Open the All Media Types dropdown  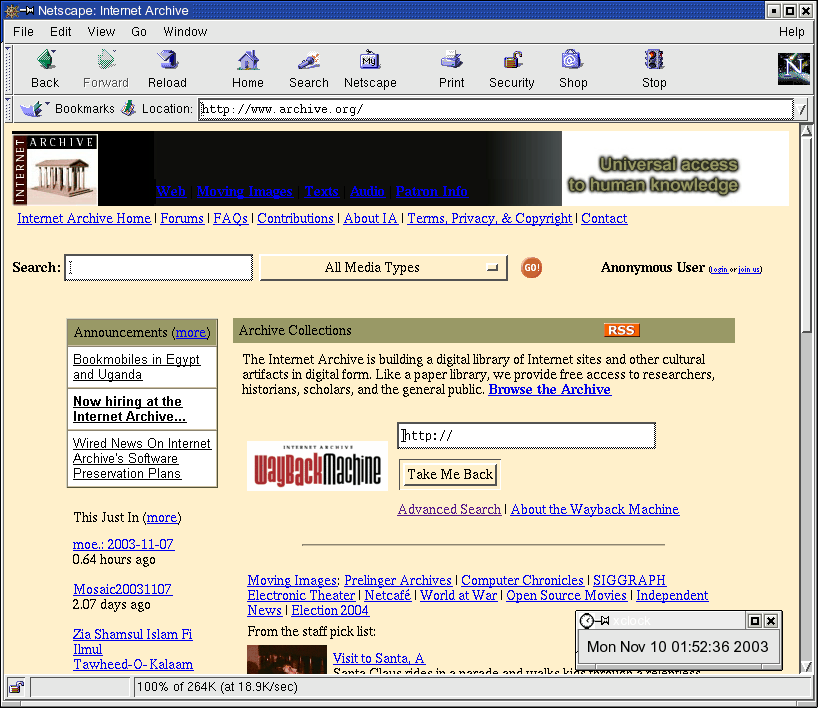(x=383, y=268)
